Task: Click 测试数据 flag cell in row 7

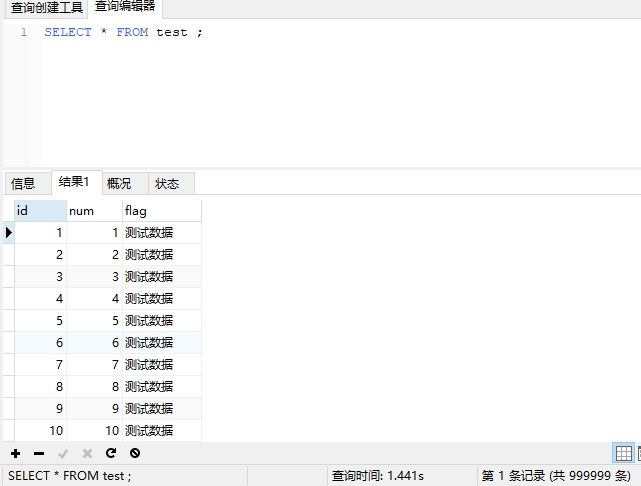Action: coord(162,365)
